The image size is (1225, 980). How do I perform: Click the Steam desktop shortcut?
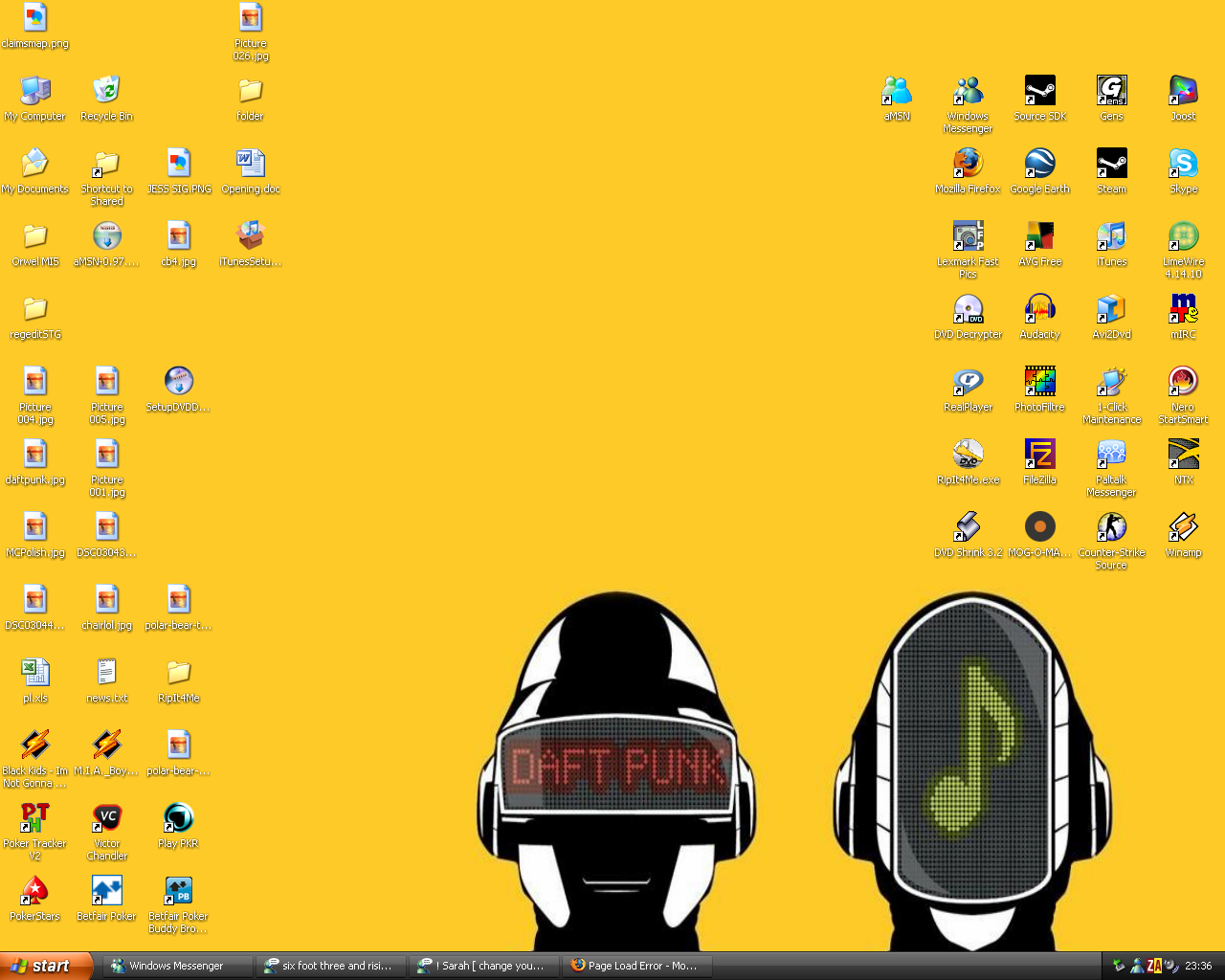1111,164
